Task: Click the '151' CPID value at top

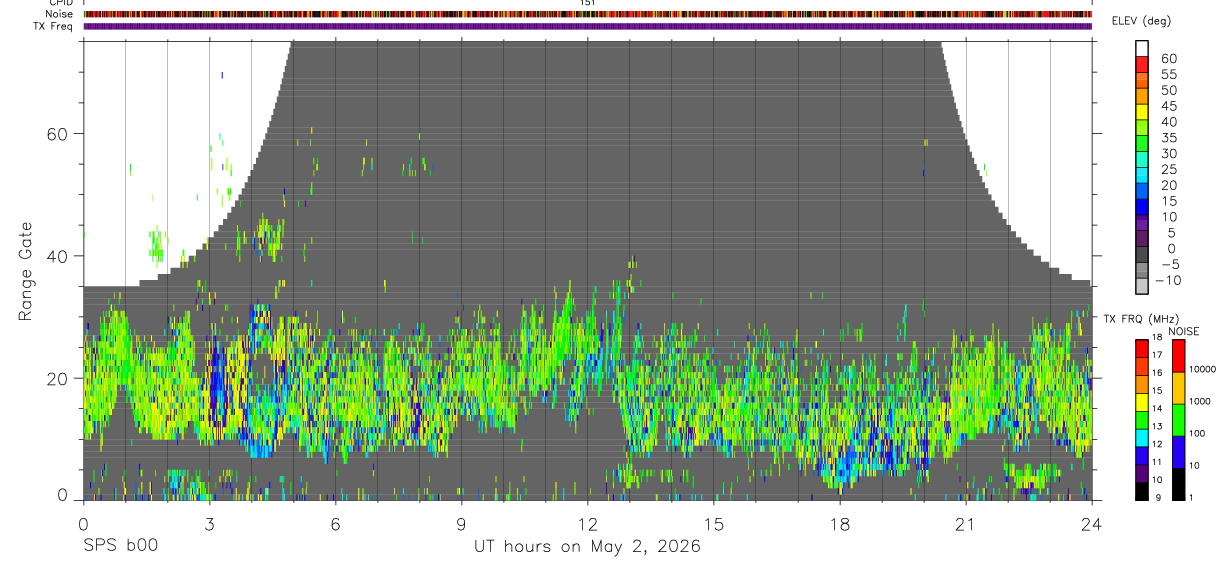Action: pos(588,3)
